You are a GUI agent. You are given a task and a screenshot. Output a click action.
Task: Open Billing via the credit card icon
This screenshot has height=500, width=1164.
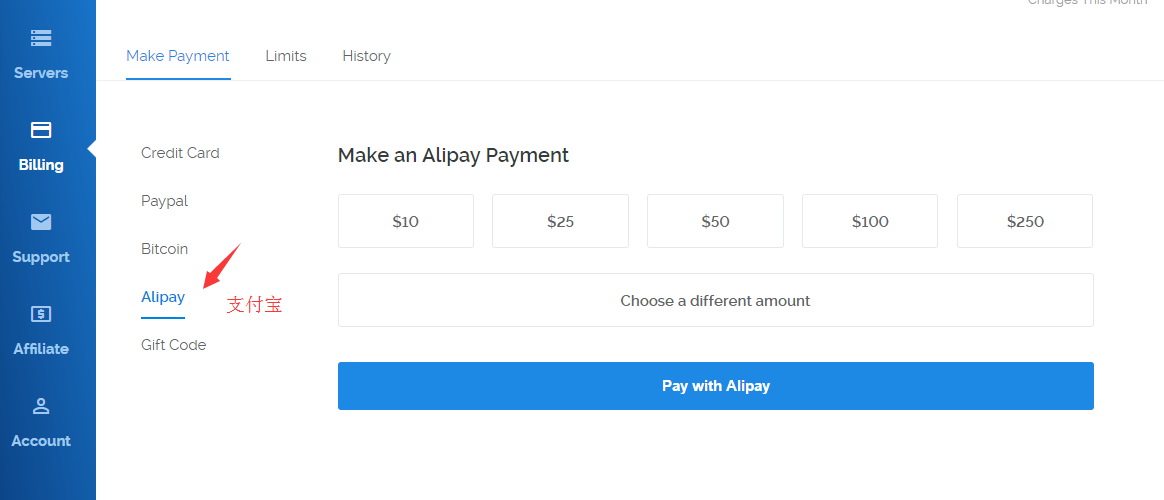41,130
